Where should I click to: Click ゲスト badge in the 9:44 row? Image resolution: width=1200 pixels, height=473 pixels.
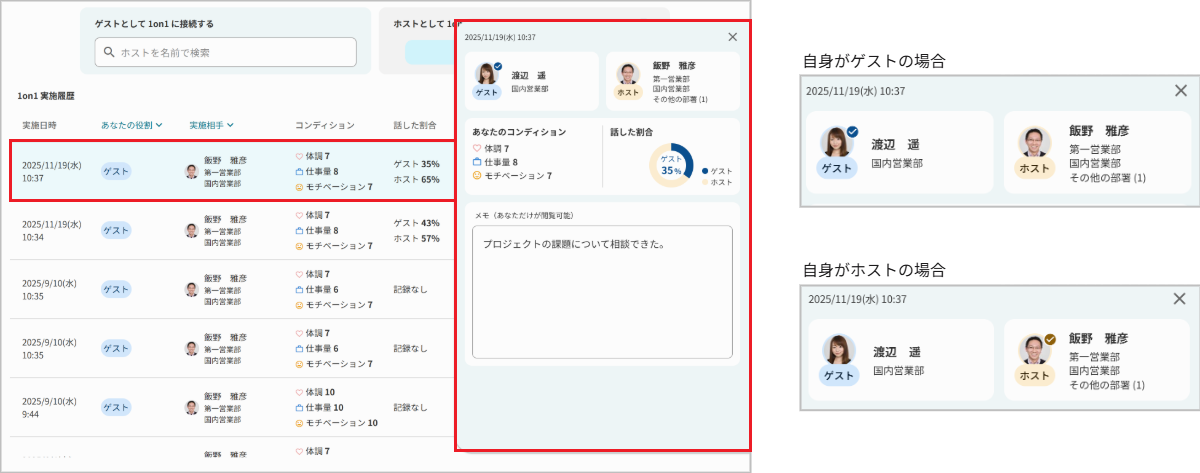pos(116,408)
